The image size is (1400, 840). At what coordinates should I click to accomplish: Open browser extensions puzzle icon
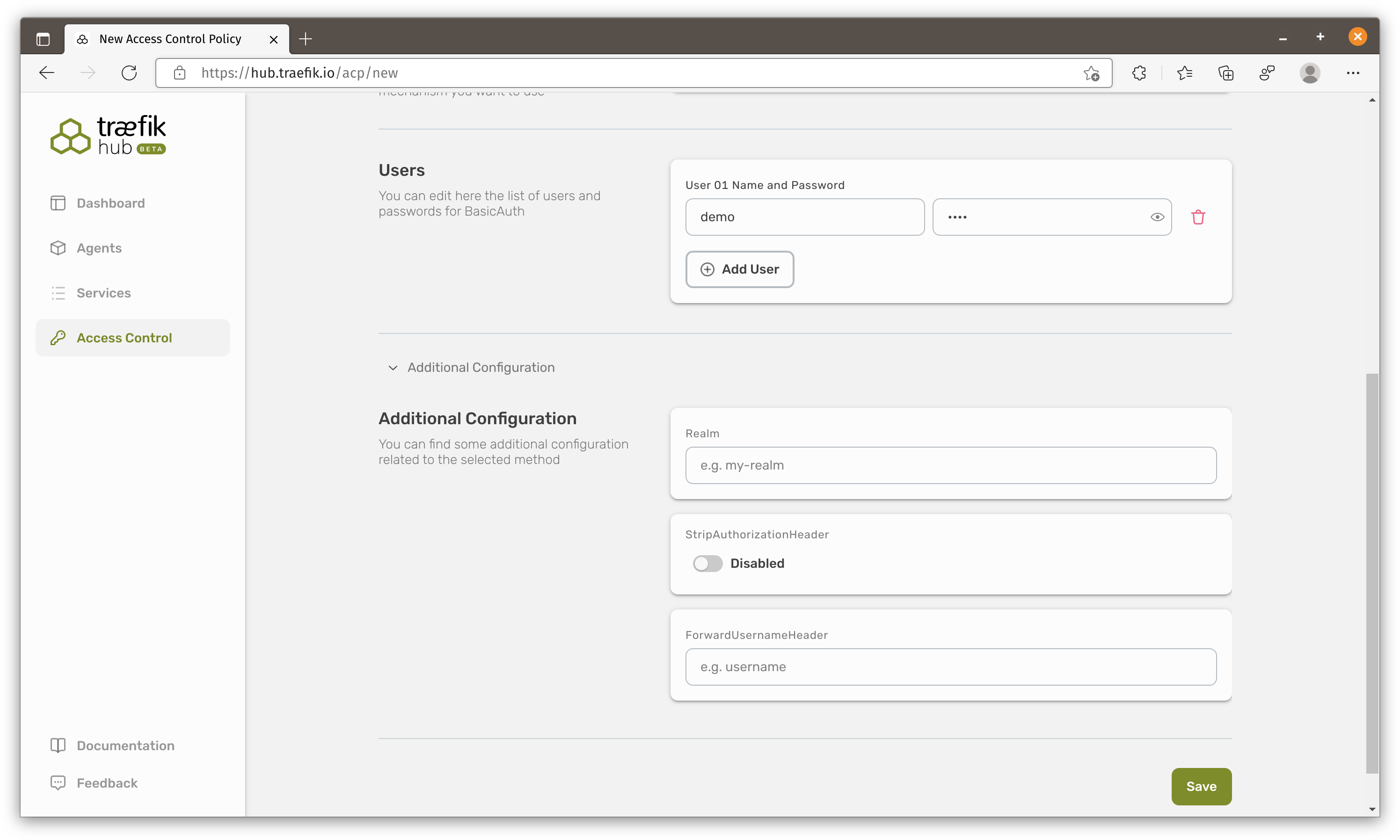click(x=1139, y=73)
